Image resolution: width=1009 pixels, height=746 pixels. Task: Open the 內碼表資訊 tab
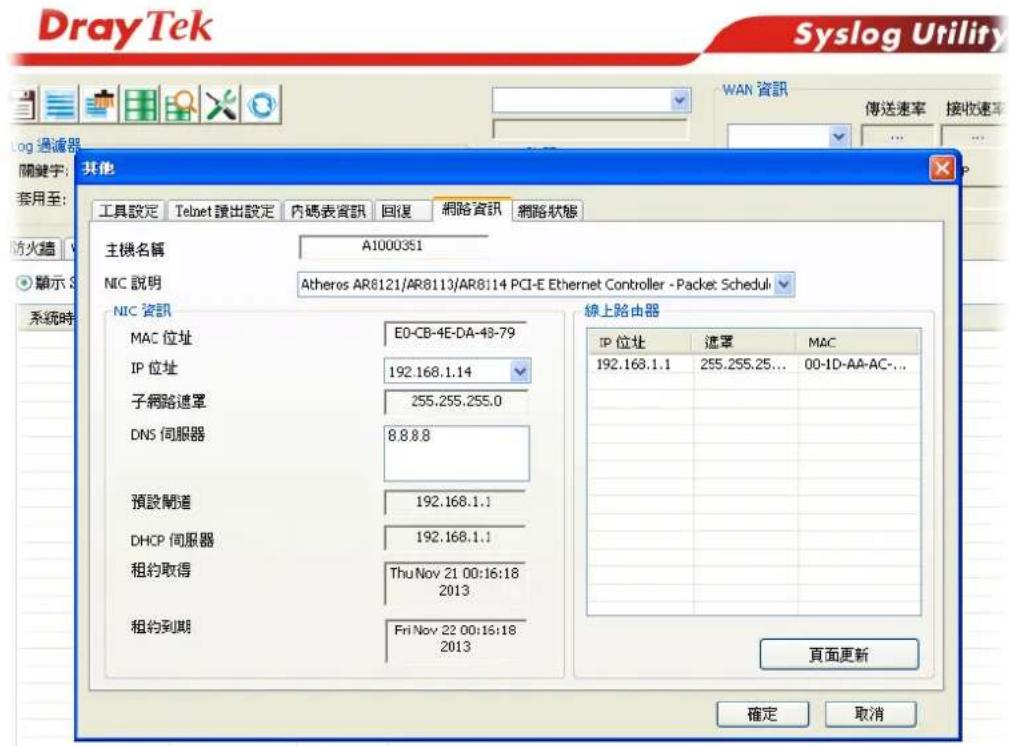pos(328,211)
